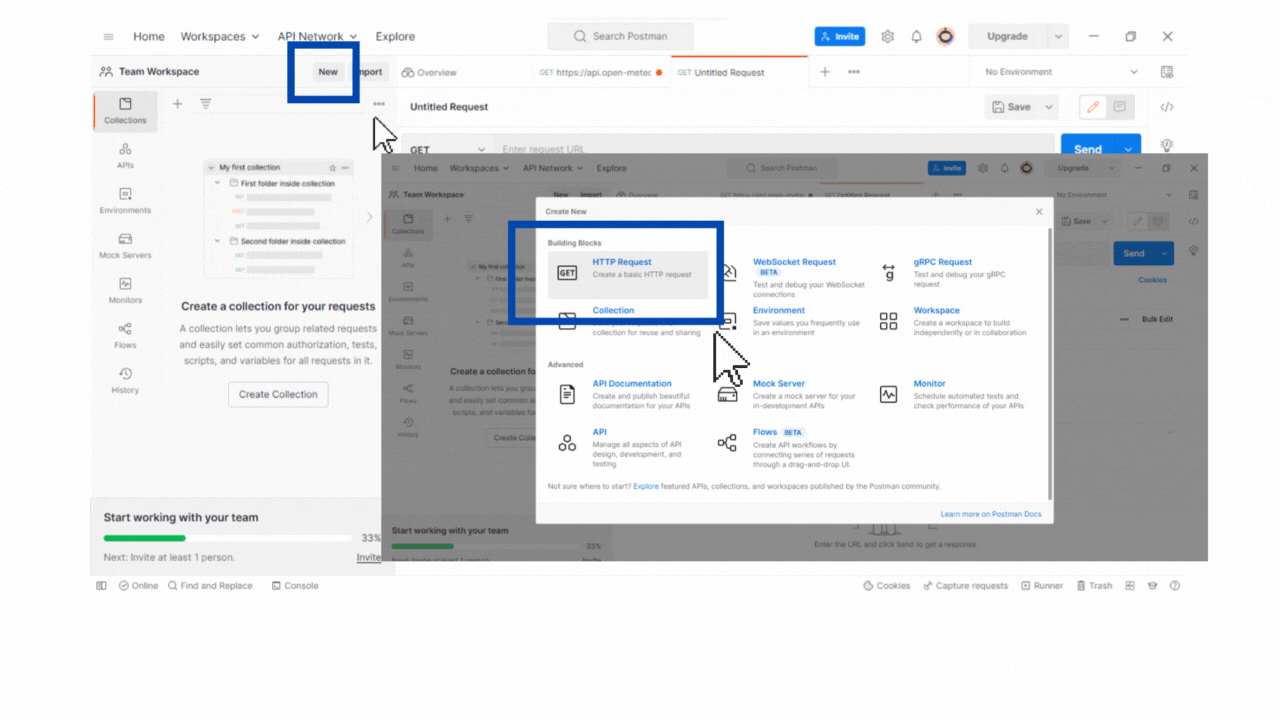This screenshot has width=1280, height=720.
Task: Open APIs in the main window sidebar
Action: 125,156
